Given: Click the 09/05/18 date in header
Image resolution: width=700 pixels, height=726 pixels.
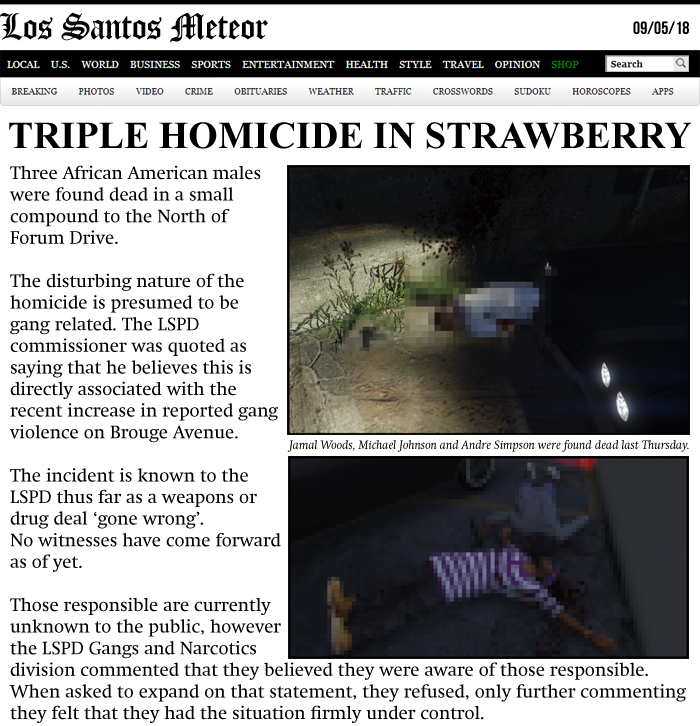Looking at the screenshot, I should [x=661, y=28].
